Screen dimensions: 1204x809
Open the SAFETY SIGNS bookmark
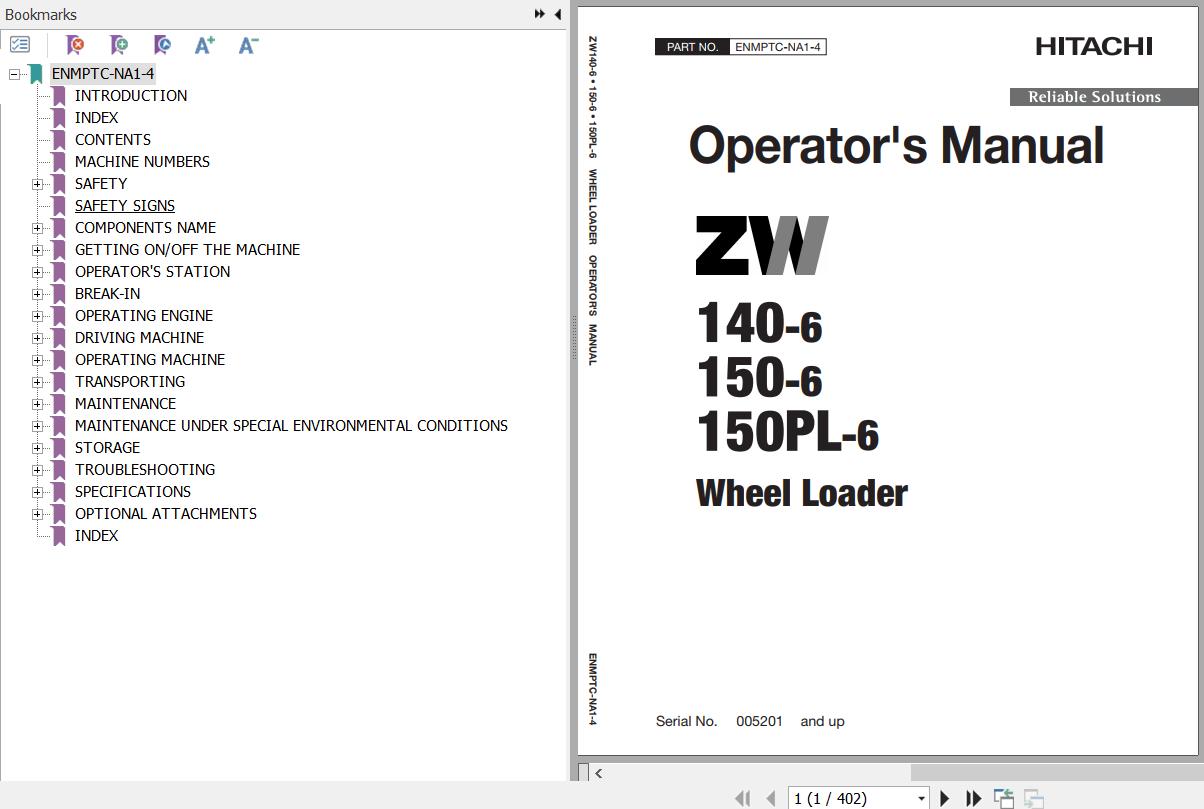pos(125,206)
